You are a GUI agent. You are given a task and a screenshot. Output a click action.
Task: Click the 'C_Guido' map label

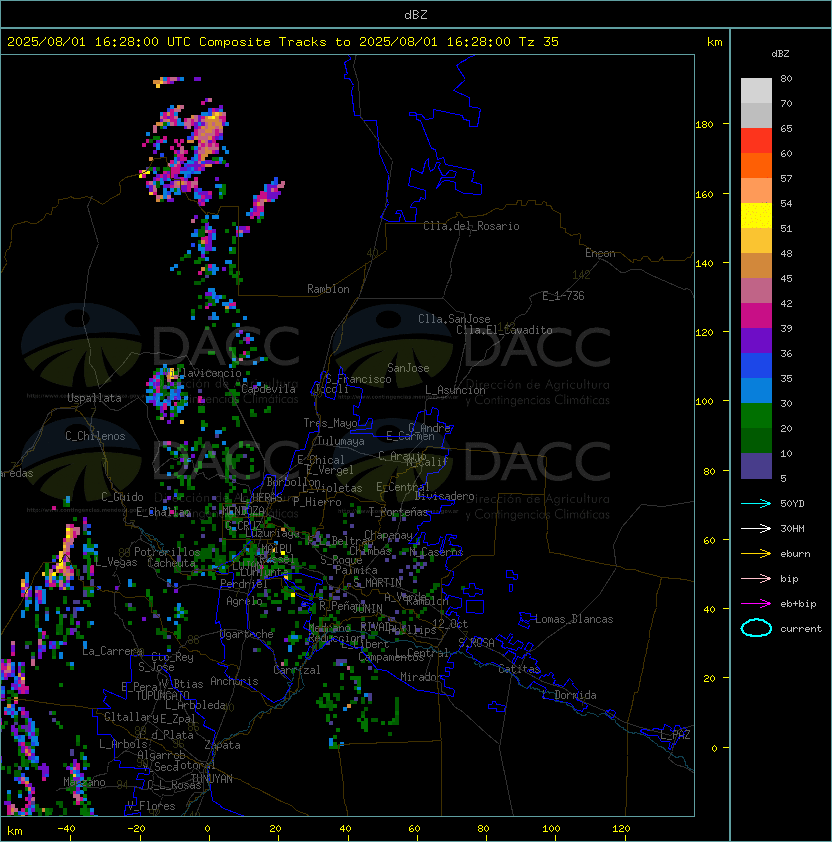pos(122,497)
